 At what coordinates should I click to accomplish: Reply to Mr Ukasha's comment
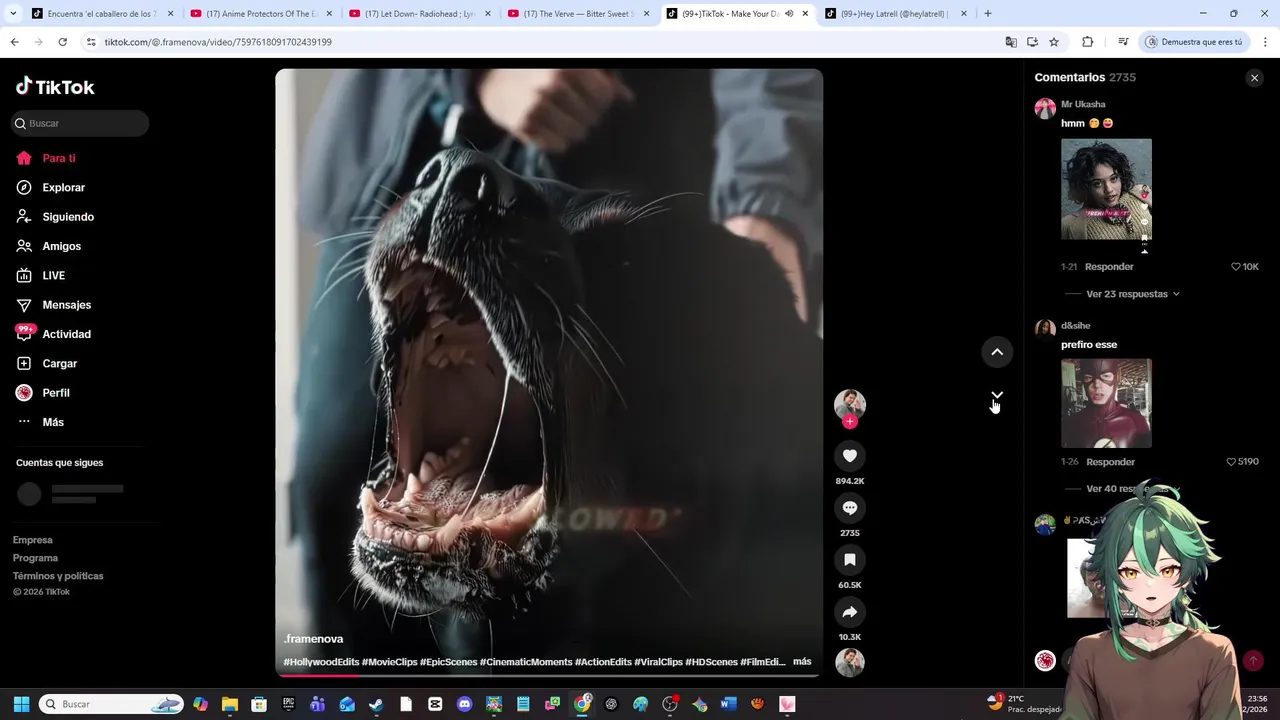[1109, 267]
